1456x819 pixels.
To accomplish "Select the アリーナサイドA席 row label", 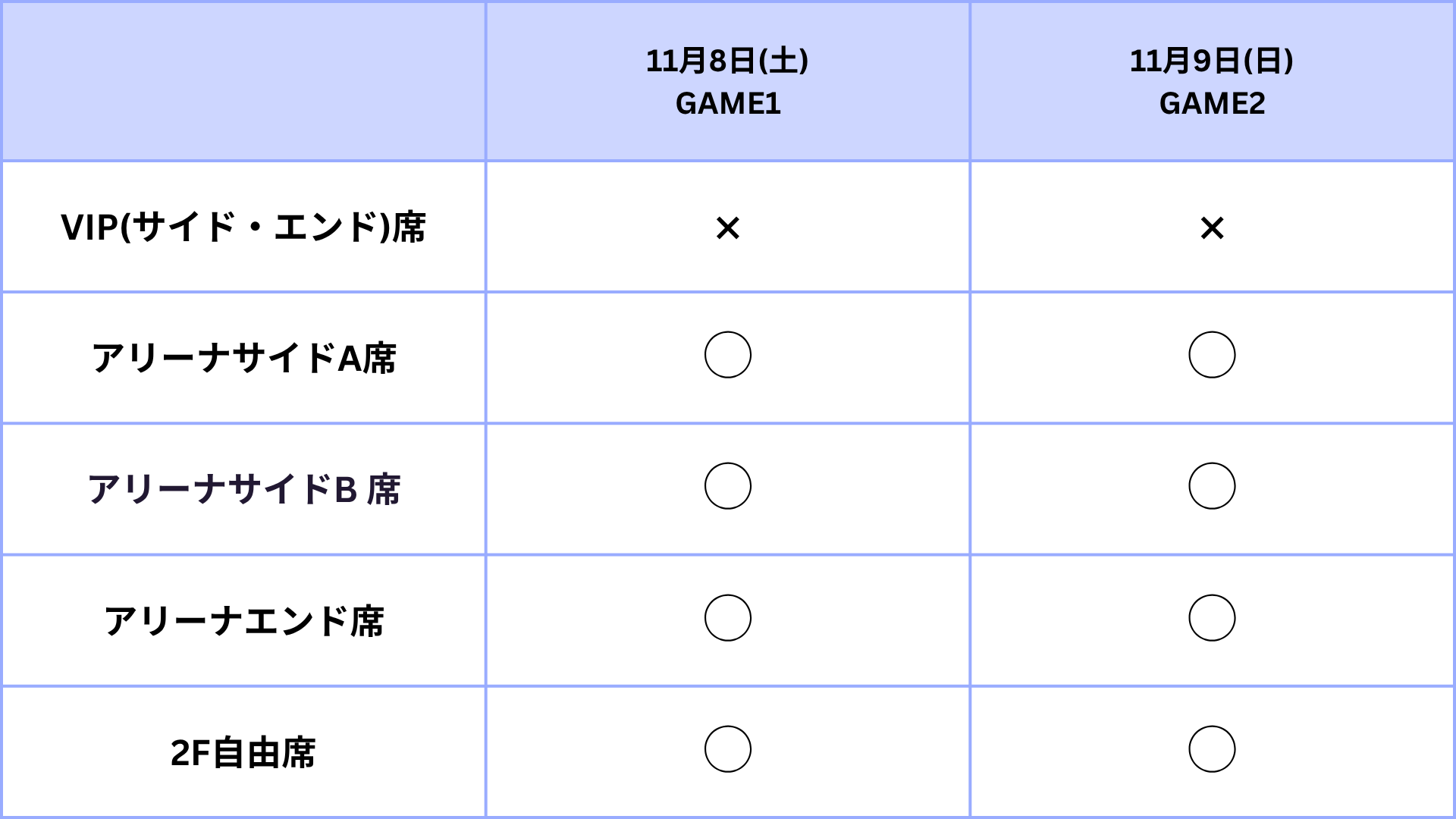I will point(243,358).
